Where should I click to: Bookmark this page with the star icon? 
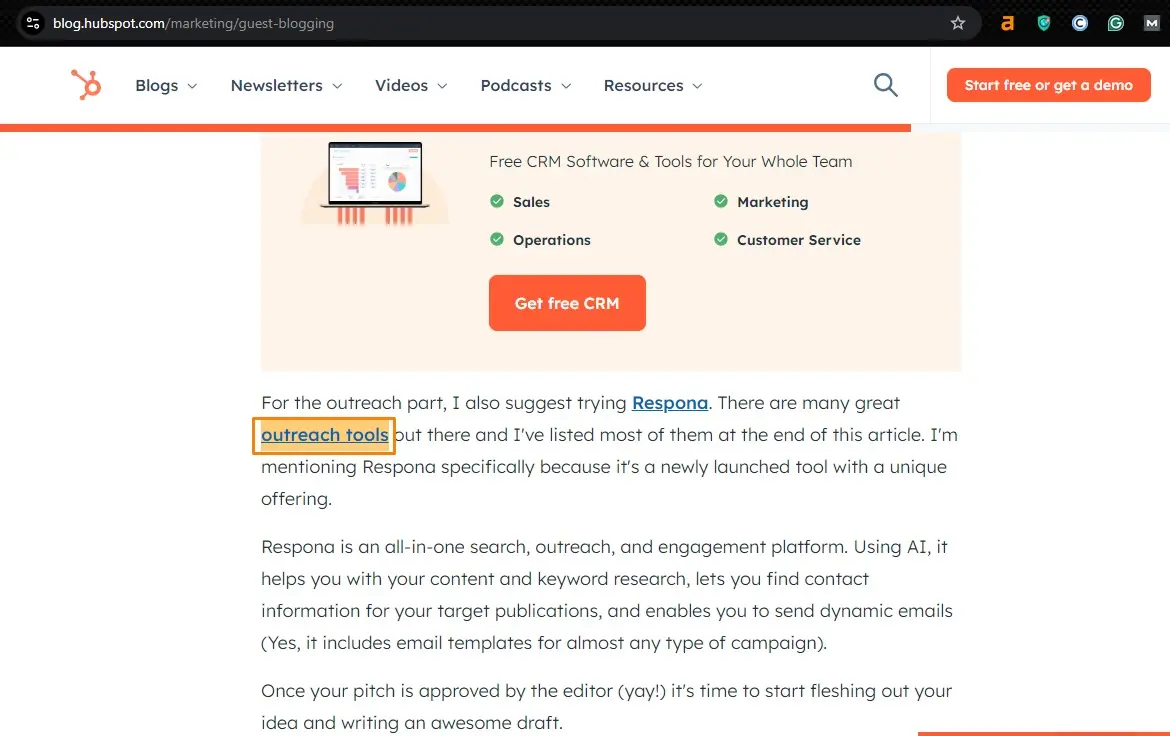(x=957, y=23)
